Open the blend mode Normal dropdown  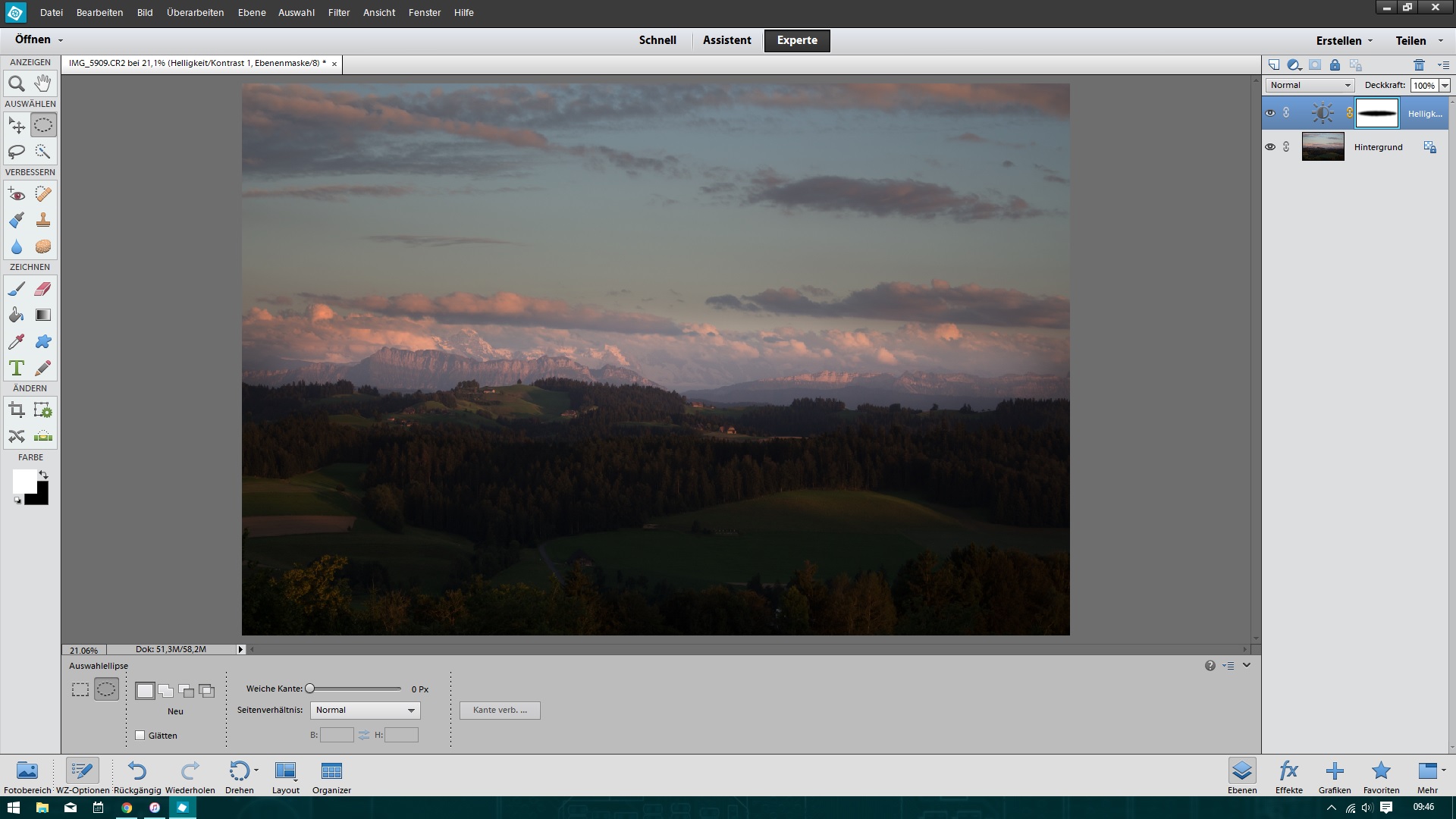tap(1310, 85)
